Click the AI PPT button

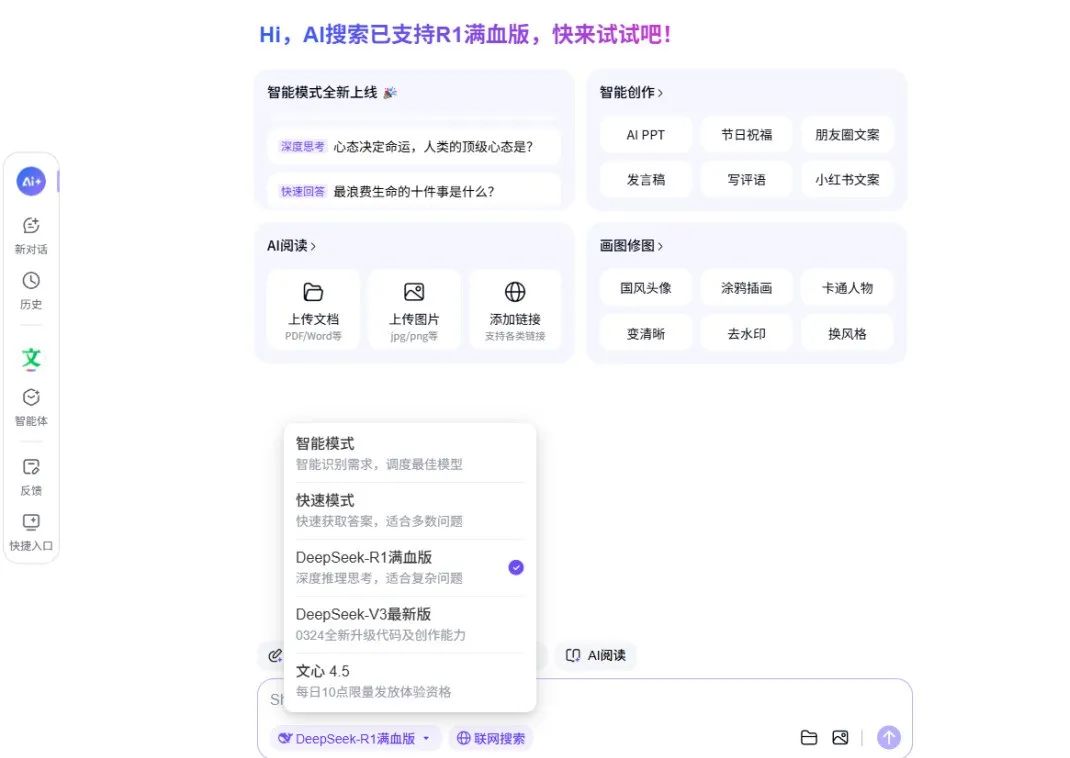pos(646,134)
